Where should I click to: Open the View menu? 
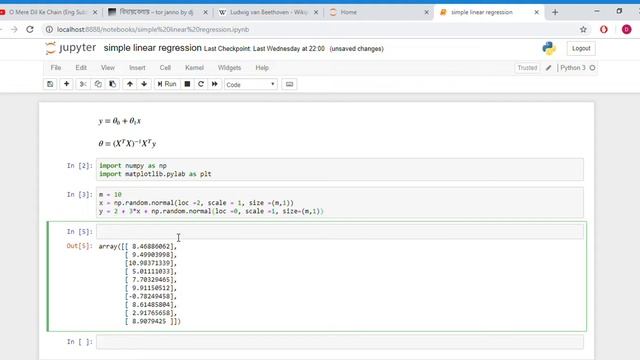click(x=108, y=68)
